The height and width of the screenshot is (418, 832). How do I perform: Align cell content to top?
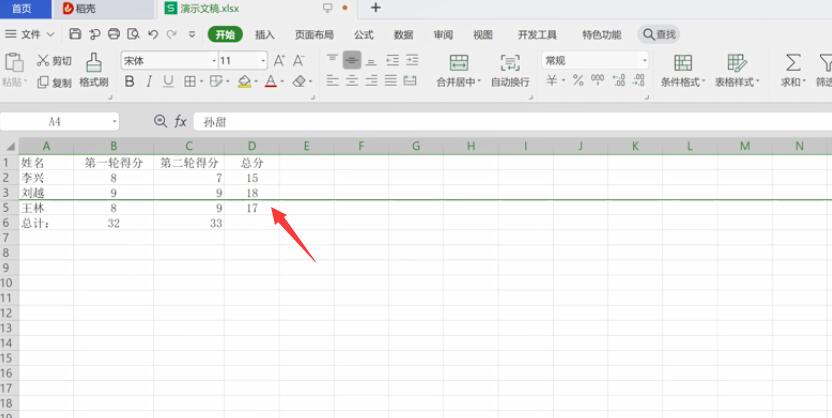point(332,59)
